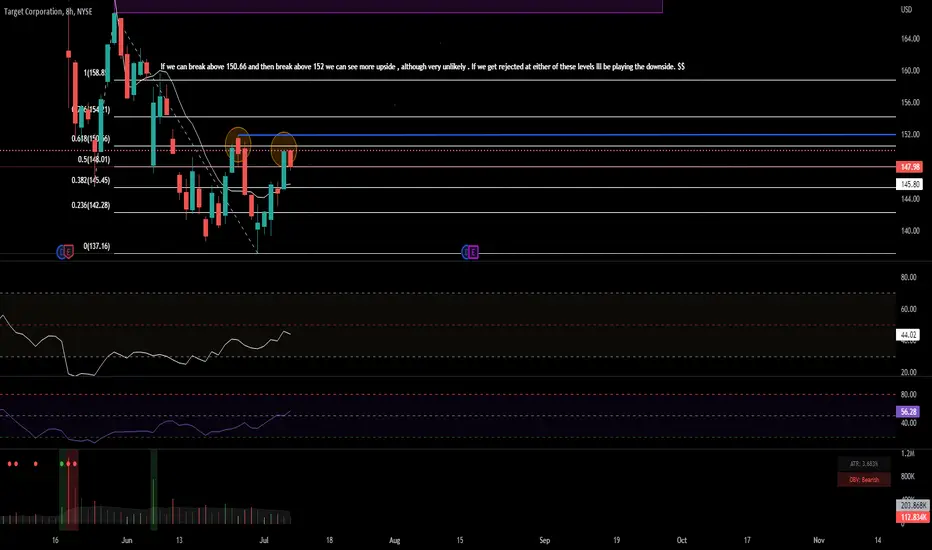The height and width of the screenshot is (550, 932).
Task: Click the 44.02 RSI value label
Action: tap(908, 335)
